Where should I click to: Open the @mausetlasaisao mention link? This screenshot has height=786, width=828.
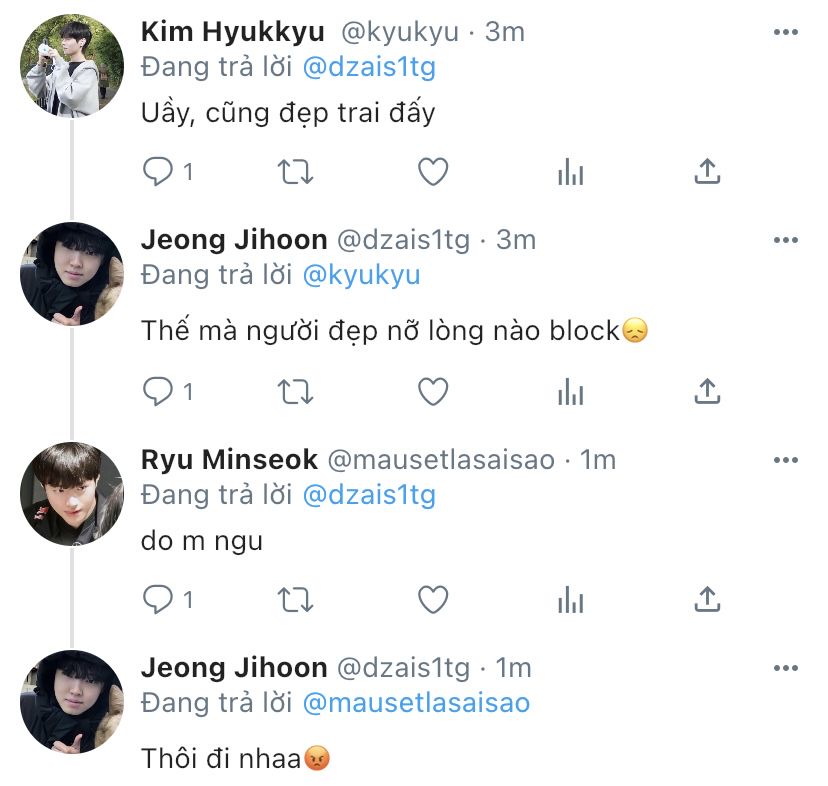[x=416, y=703]
